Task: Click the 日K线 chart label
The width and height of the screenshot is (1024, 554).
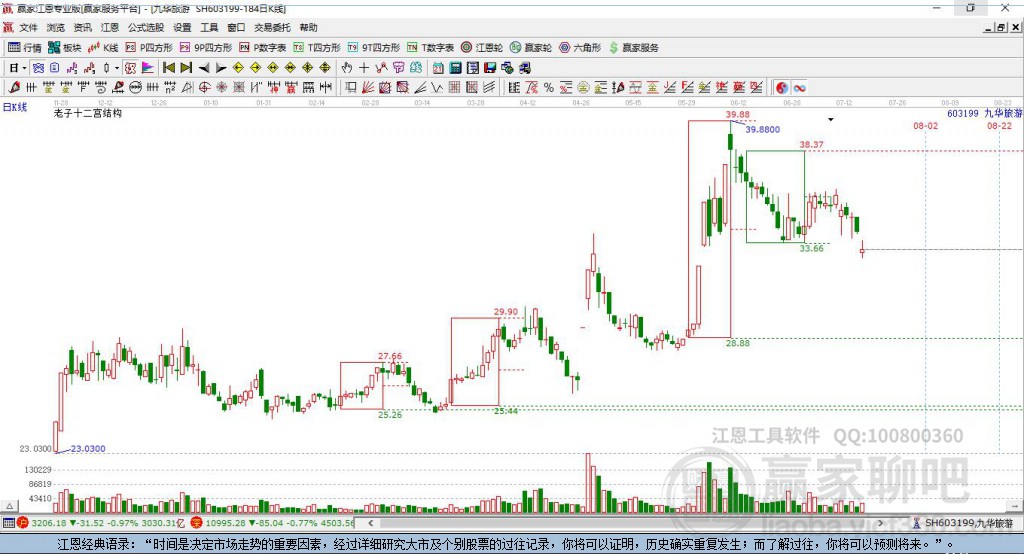Action: coord(14,107)
